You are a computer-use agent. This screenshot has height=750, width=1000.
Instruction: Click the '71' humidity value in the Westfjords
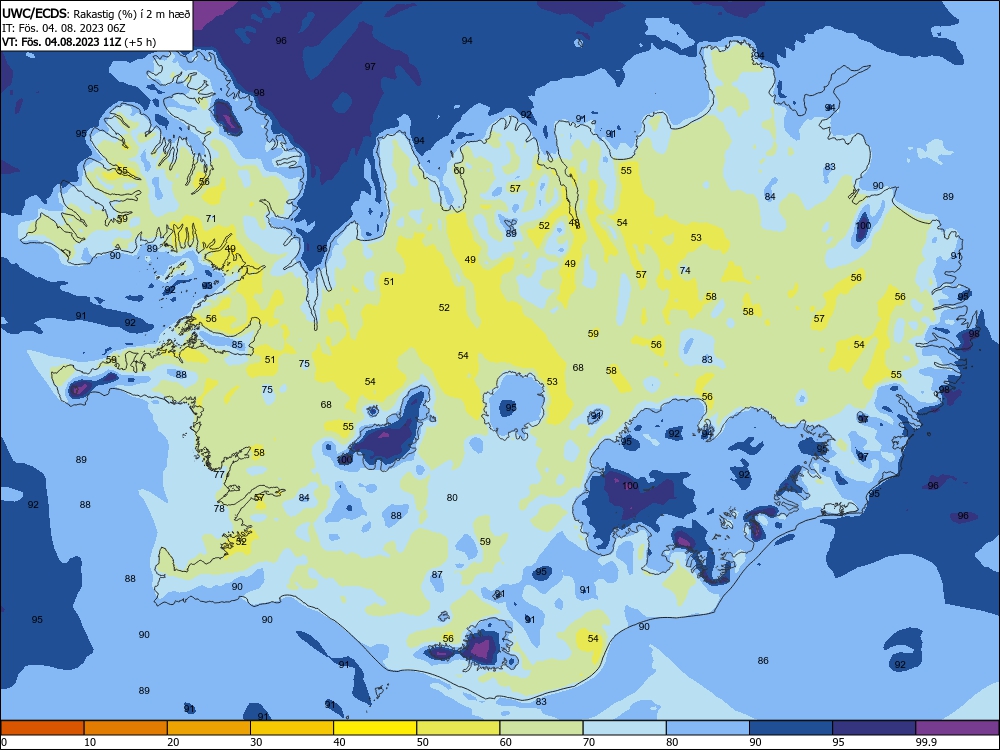point(211,219)
